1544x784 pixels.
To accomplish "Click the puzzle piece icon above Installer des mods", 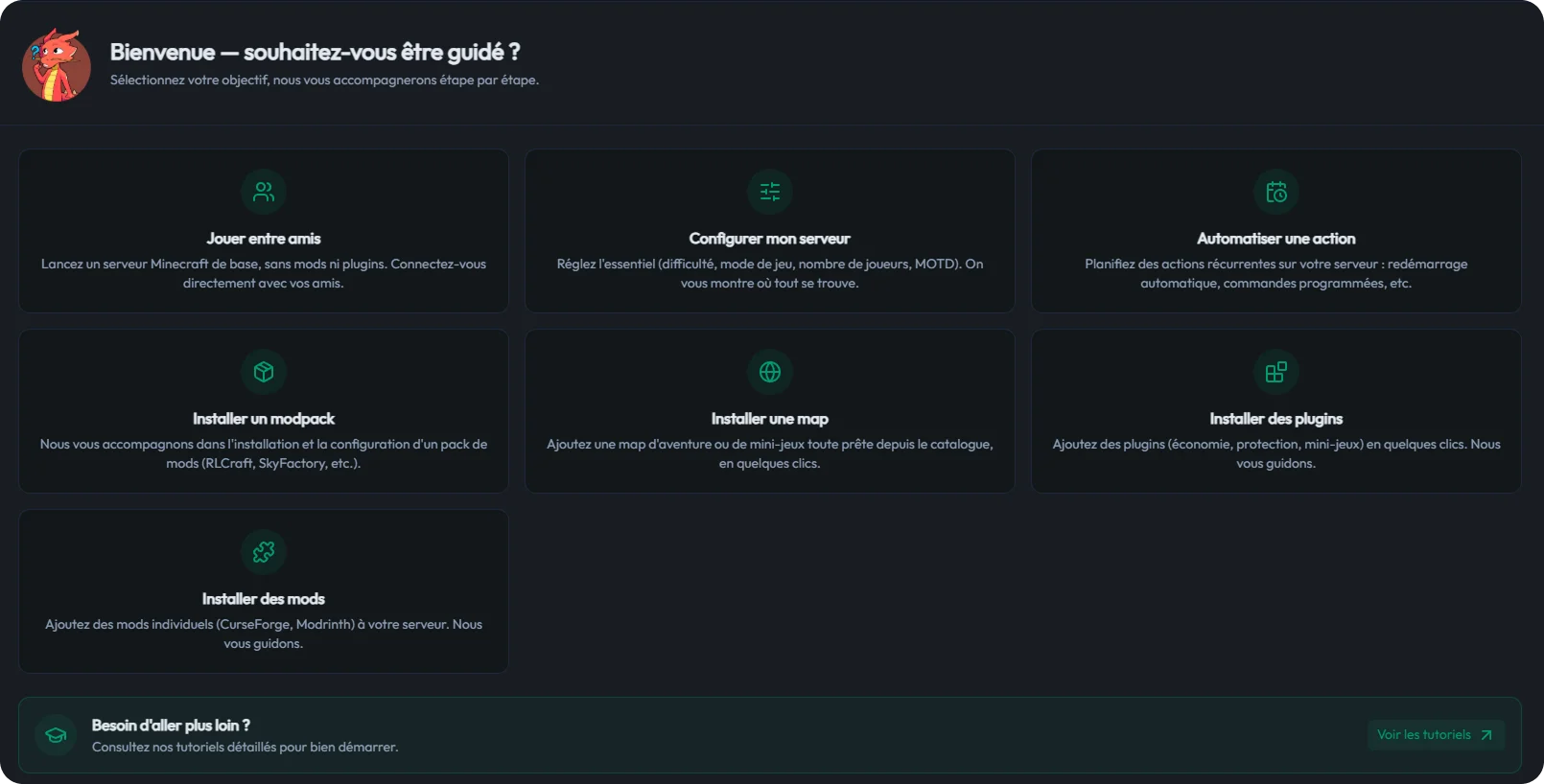I will 264,552.
